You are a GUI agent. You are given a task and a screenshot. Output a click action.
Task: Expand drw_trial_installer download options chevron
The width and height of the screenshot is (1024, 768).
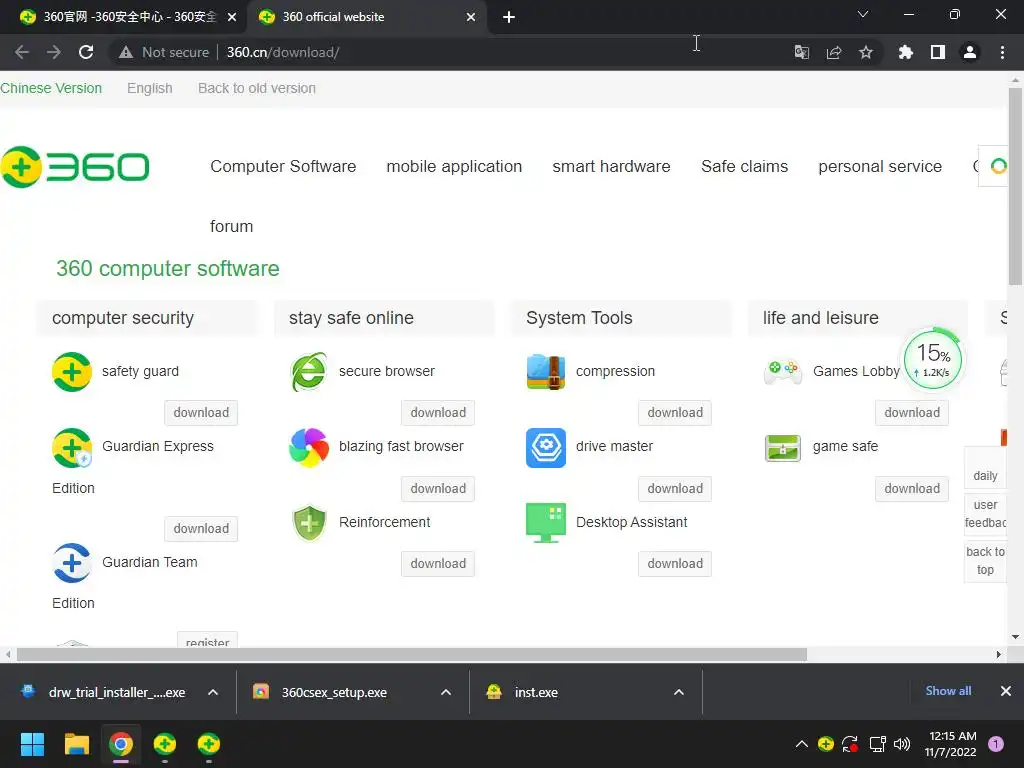[x=213, y=692]
